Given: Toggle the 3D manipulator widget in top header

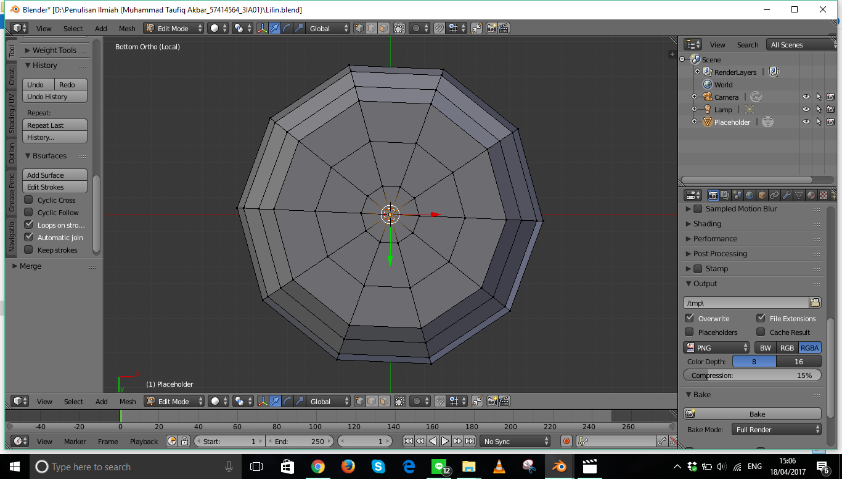Looking at the screenshot, I should 262,28.
